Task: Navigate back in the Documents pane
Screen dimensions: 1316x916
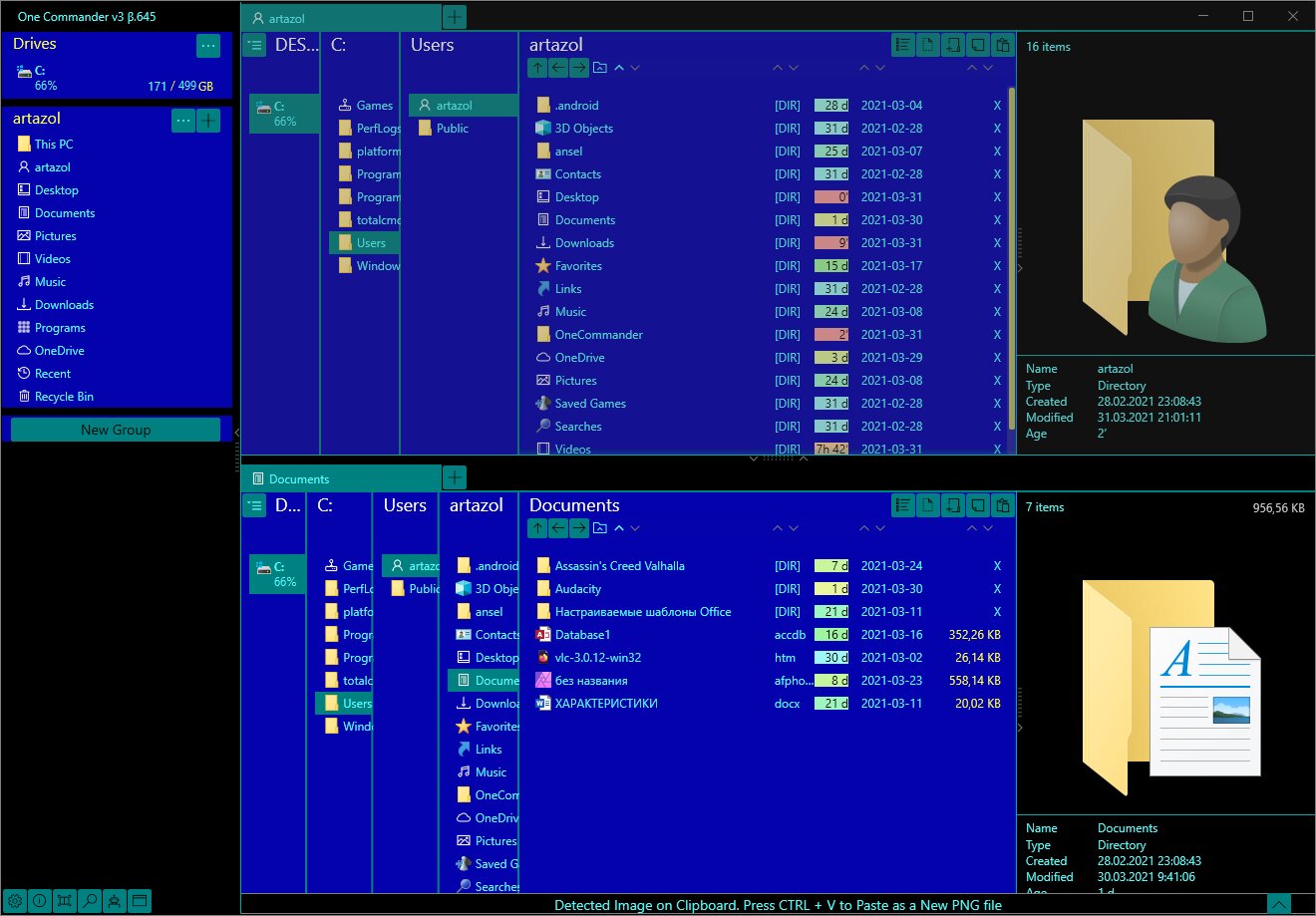Action: [558, 528]
